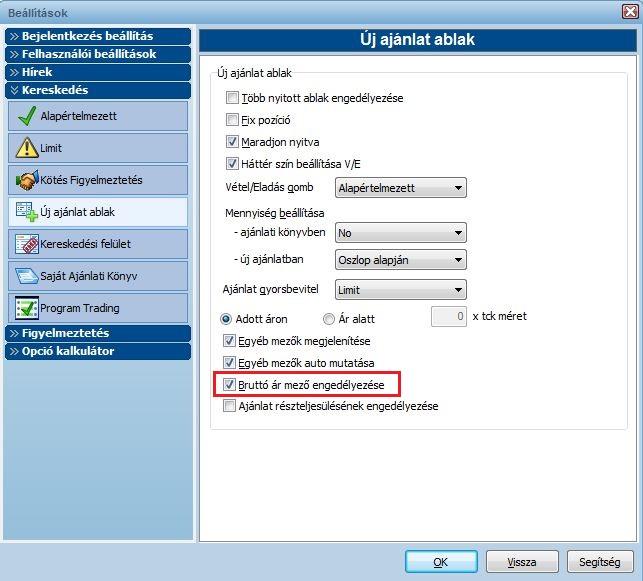Click the Kereskedési felület icon
The image size is (643, 581).
[x=27, y=244]
